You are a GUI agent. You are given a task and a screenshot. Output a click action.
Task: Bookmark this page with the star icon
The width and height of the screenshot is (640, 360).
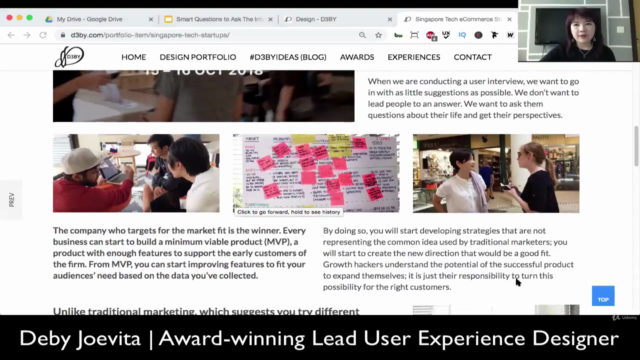378,35
